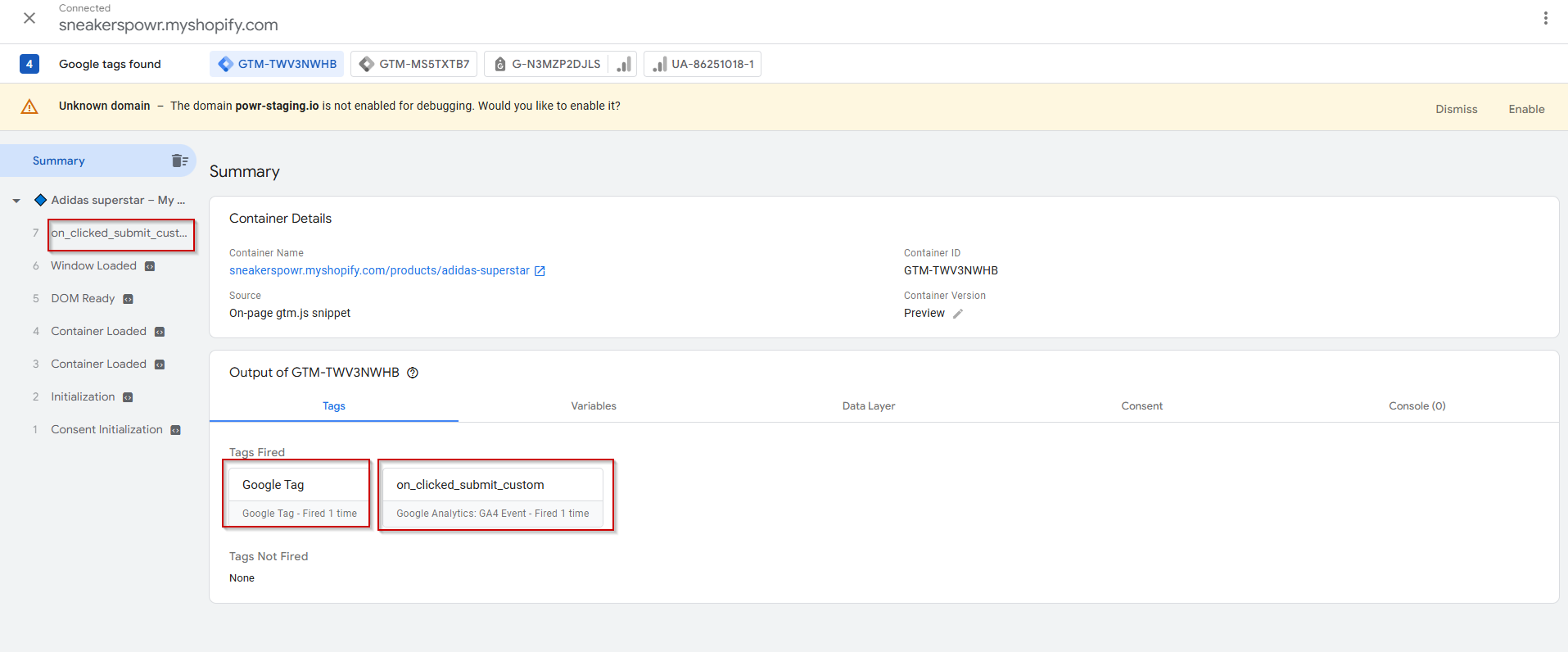Select the UA-86251018-1 tag chip

[703, 64]
